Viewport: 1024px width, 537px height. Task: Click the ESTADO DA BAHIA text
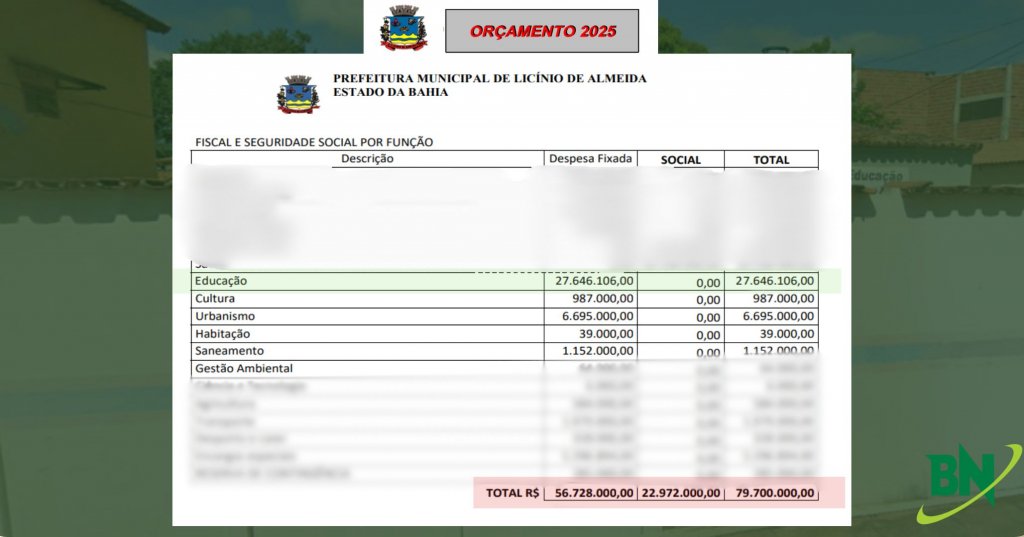(x=390, y=92)
